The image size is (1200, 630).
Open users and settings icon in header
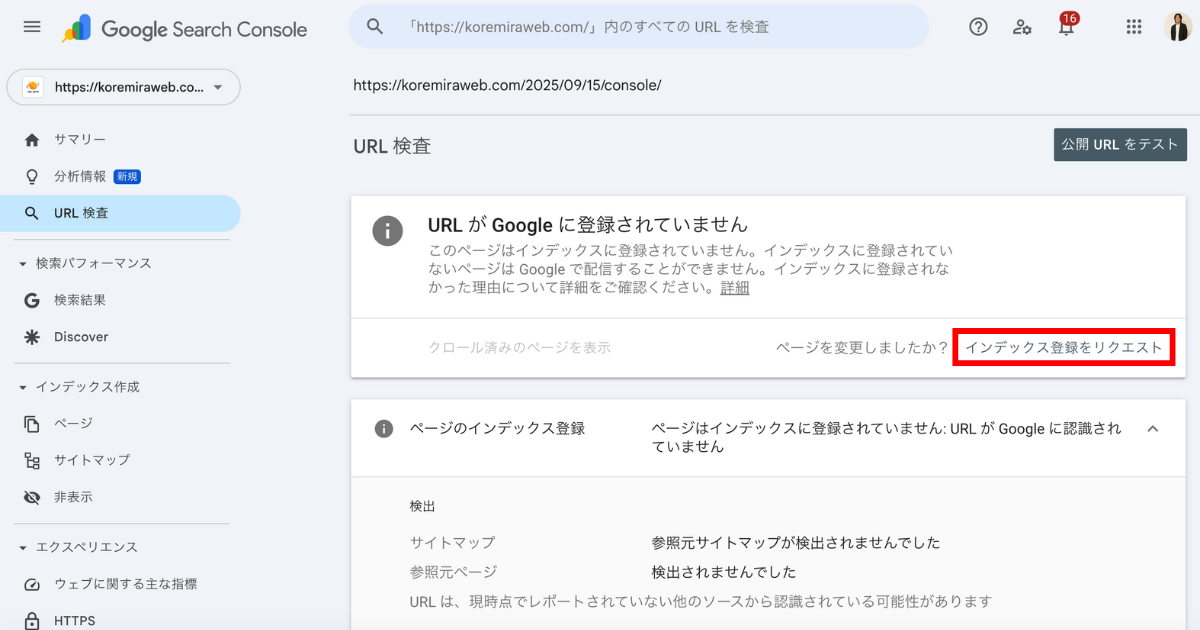click(1022, 27)
